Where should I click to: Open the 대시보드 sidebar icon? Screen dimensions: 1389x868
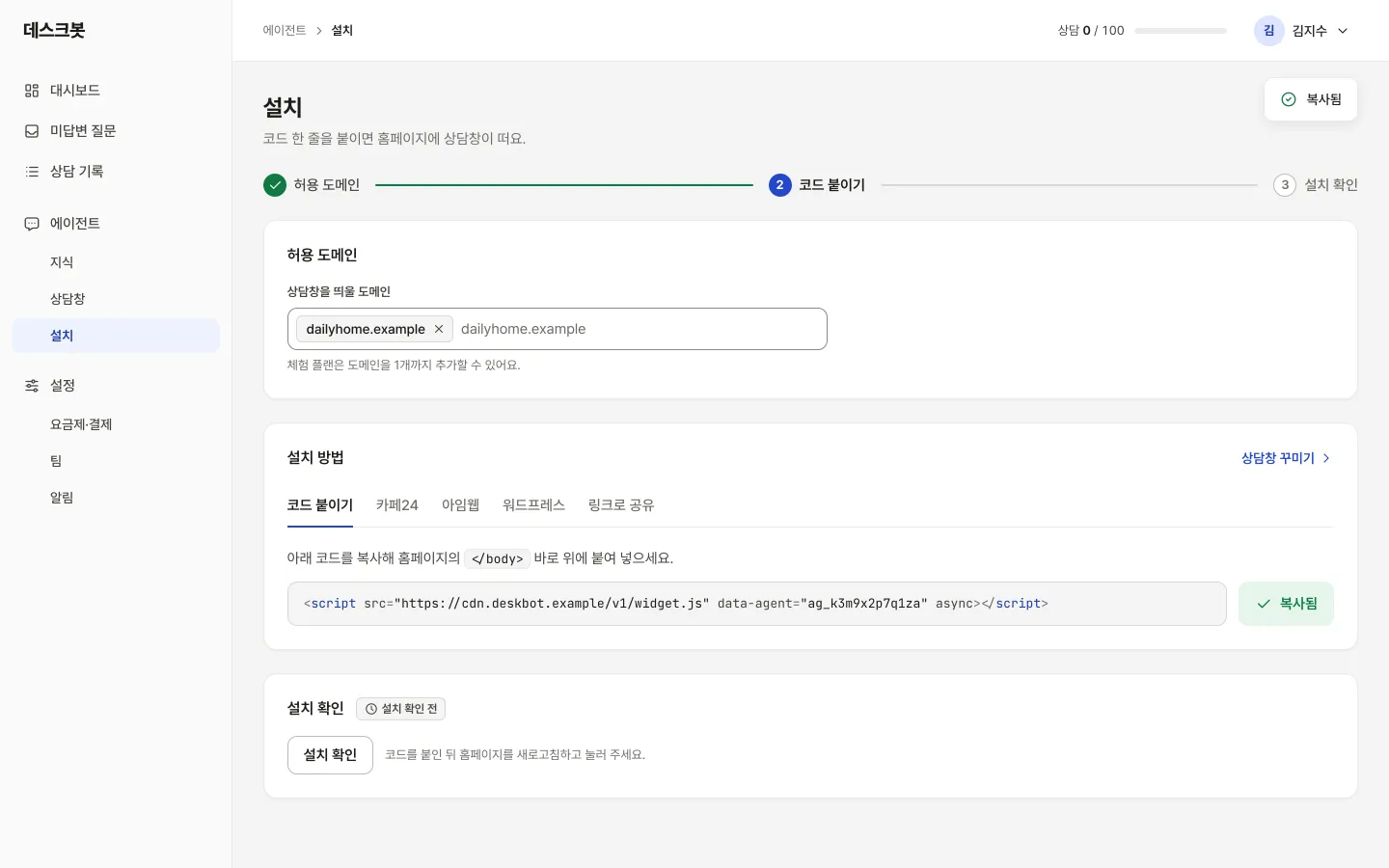tap(32, 91)
